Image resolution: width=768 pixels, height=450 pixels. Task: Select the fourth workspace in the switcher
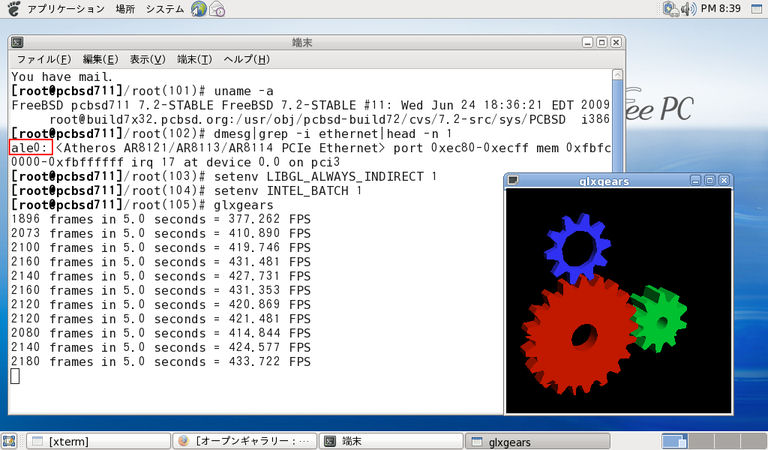[754, 441]
